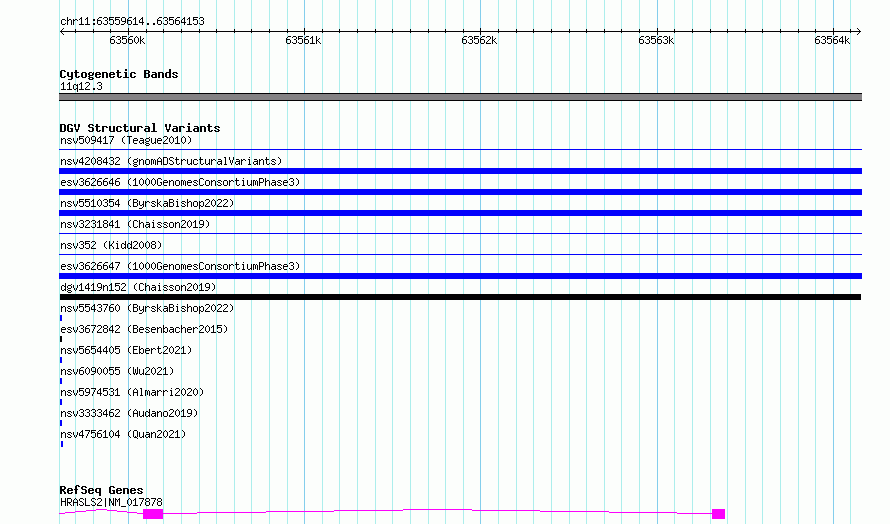Open variant esv3626647 (1000GenomesConsortiumPhase3)
The width and height of the screenshot is (890, 524).
click(x=180, y=266)
